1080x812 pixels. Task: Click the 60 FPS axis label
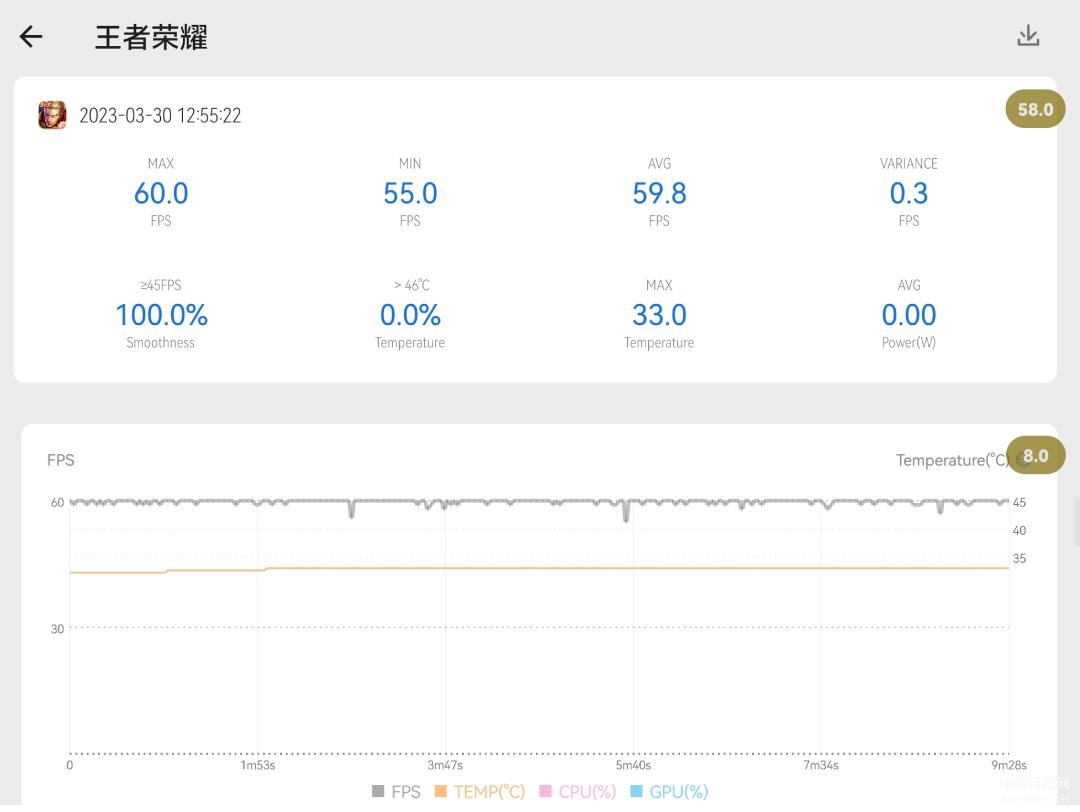57,503
